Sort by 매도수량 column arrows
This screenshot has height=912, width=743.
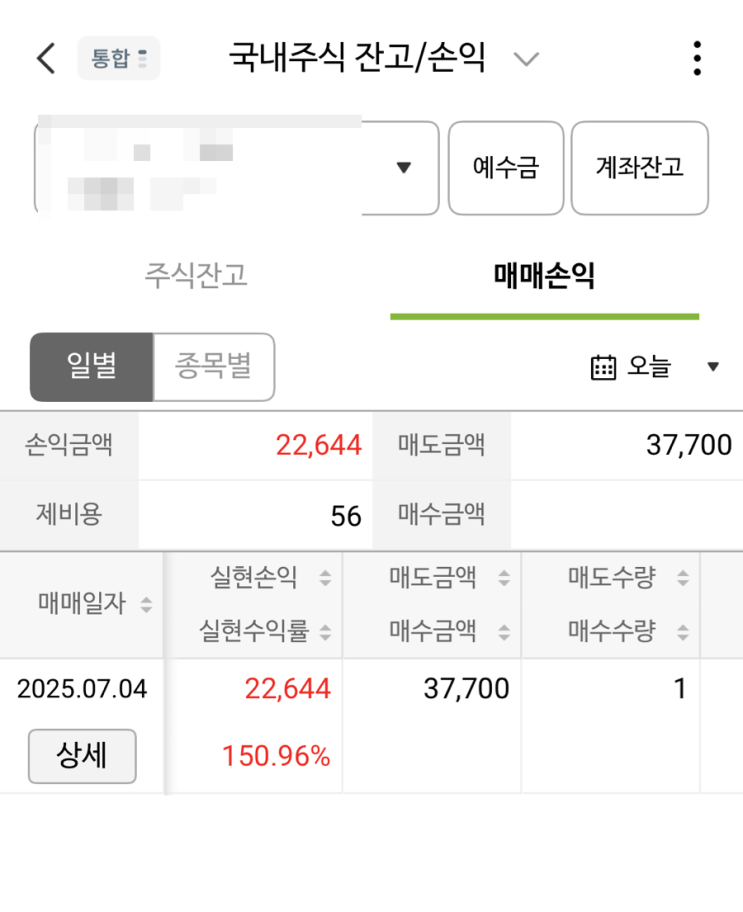683,578
